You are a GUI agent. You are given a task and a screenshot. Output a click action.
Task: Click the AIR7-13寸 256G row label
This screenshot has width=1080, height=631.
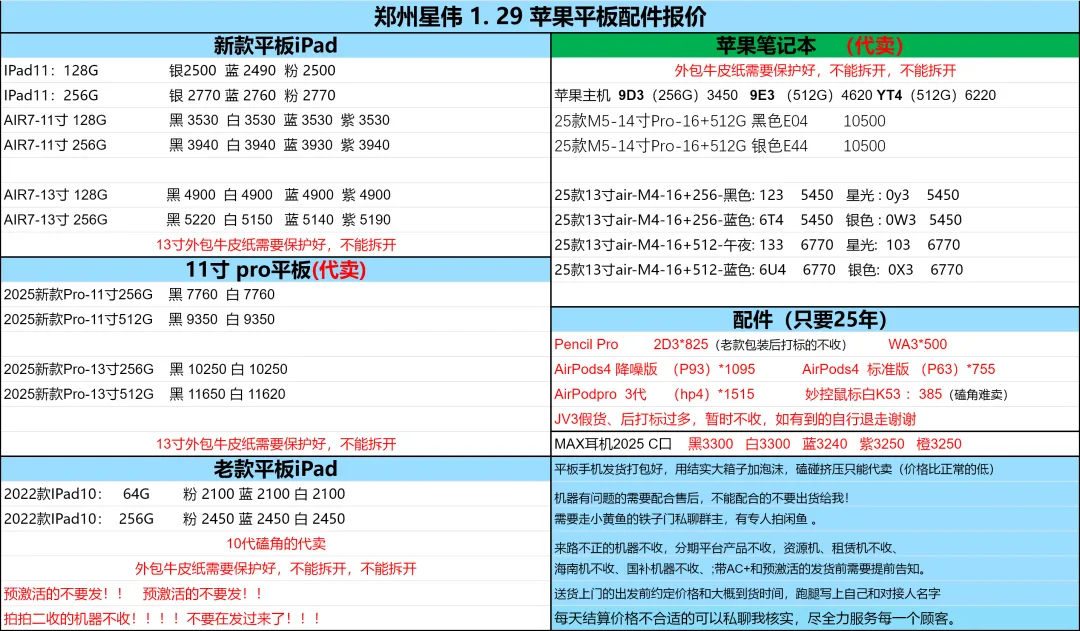pos(56,220)
